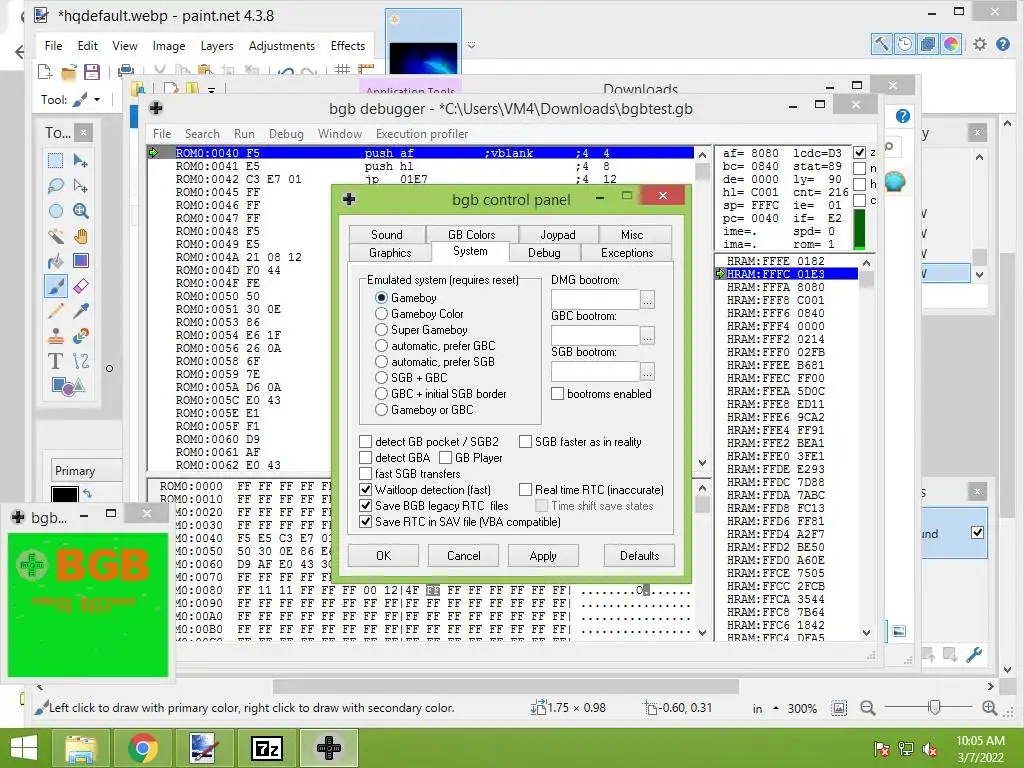Click the Defaults button
Viewport: 1024px width, 768px height.
[x=639, y=556]
